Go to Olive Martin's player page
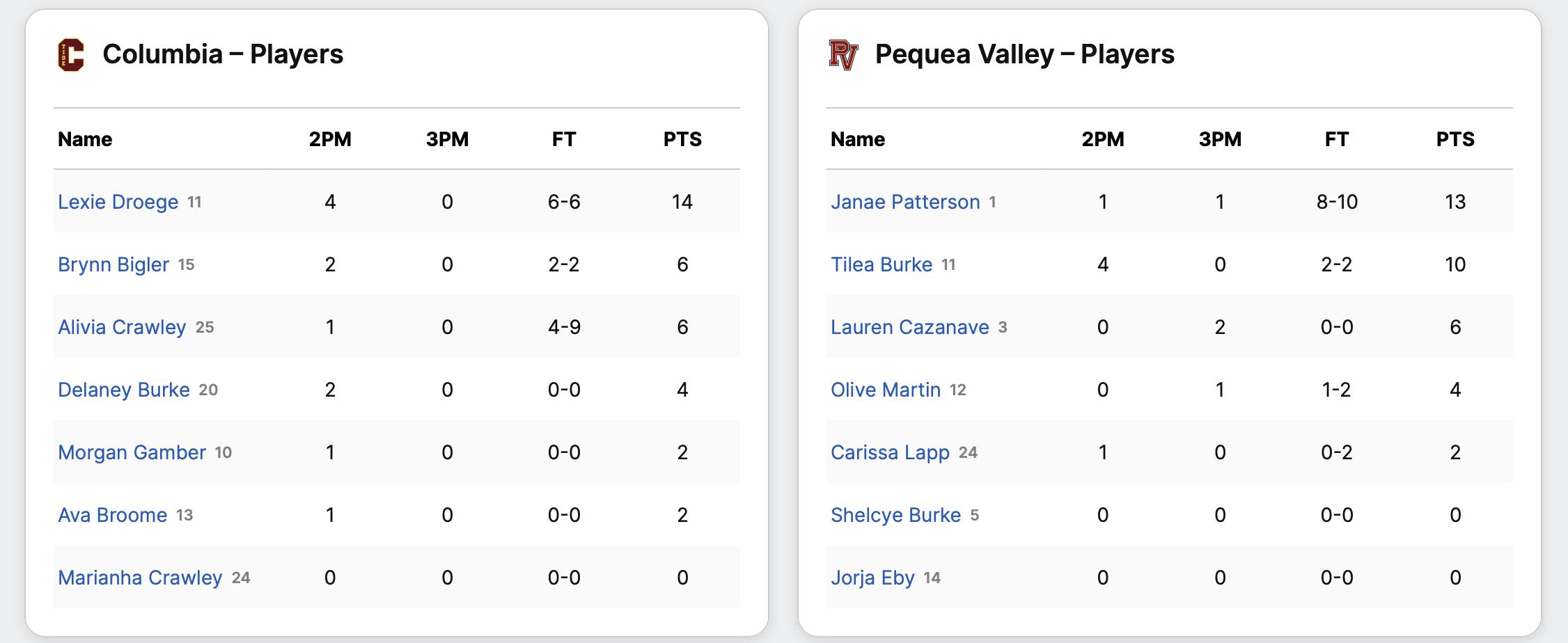 886,390
